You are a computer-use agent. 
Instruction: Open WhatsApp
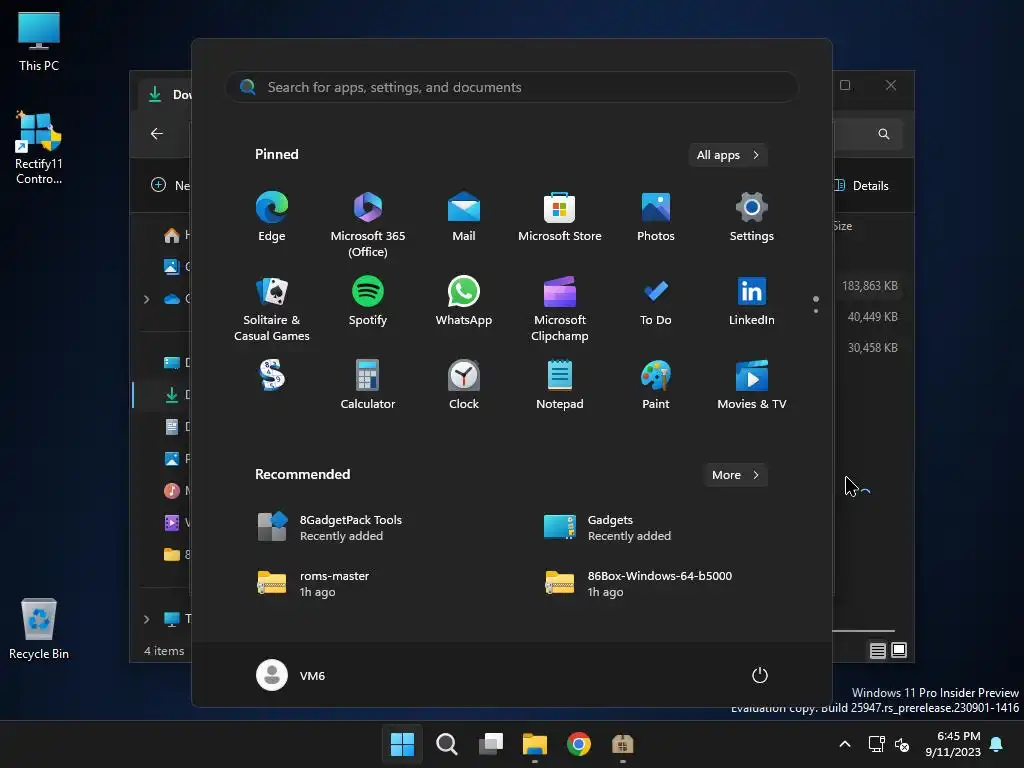click(x=464, y=301)
